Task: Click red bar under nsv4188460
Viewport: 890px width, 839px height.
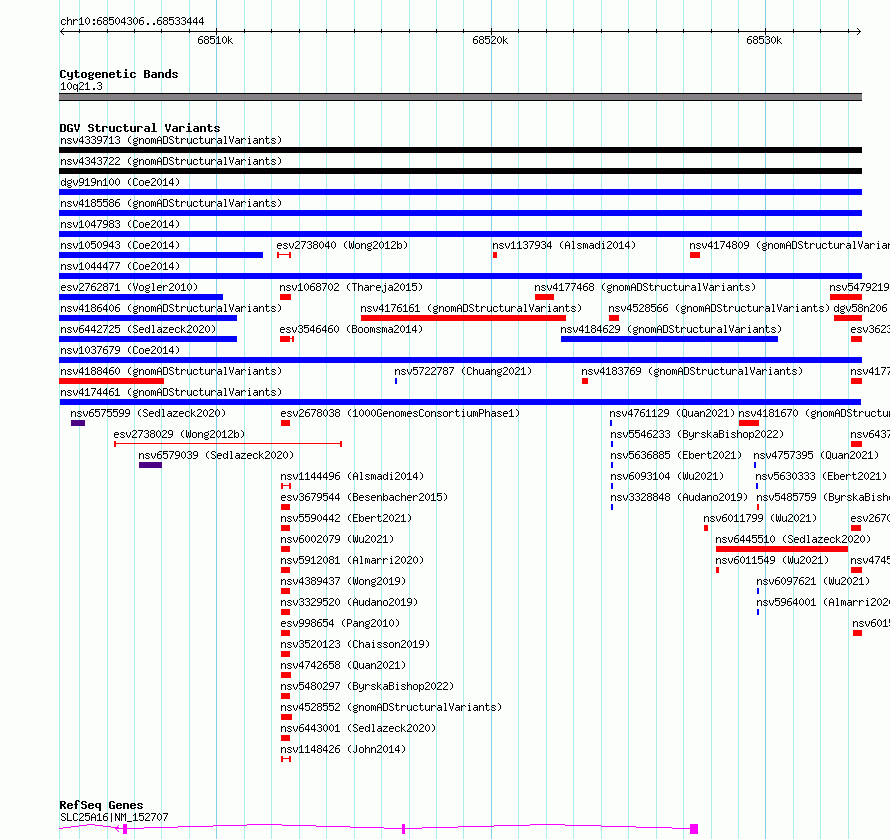Action: 111,381
